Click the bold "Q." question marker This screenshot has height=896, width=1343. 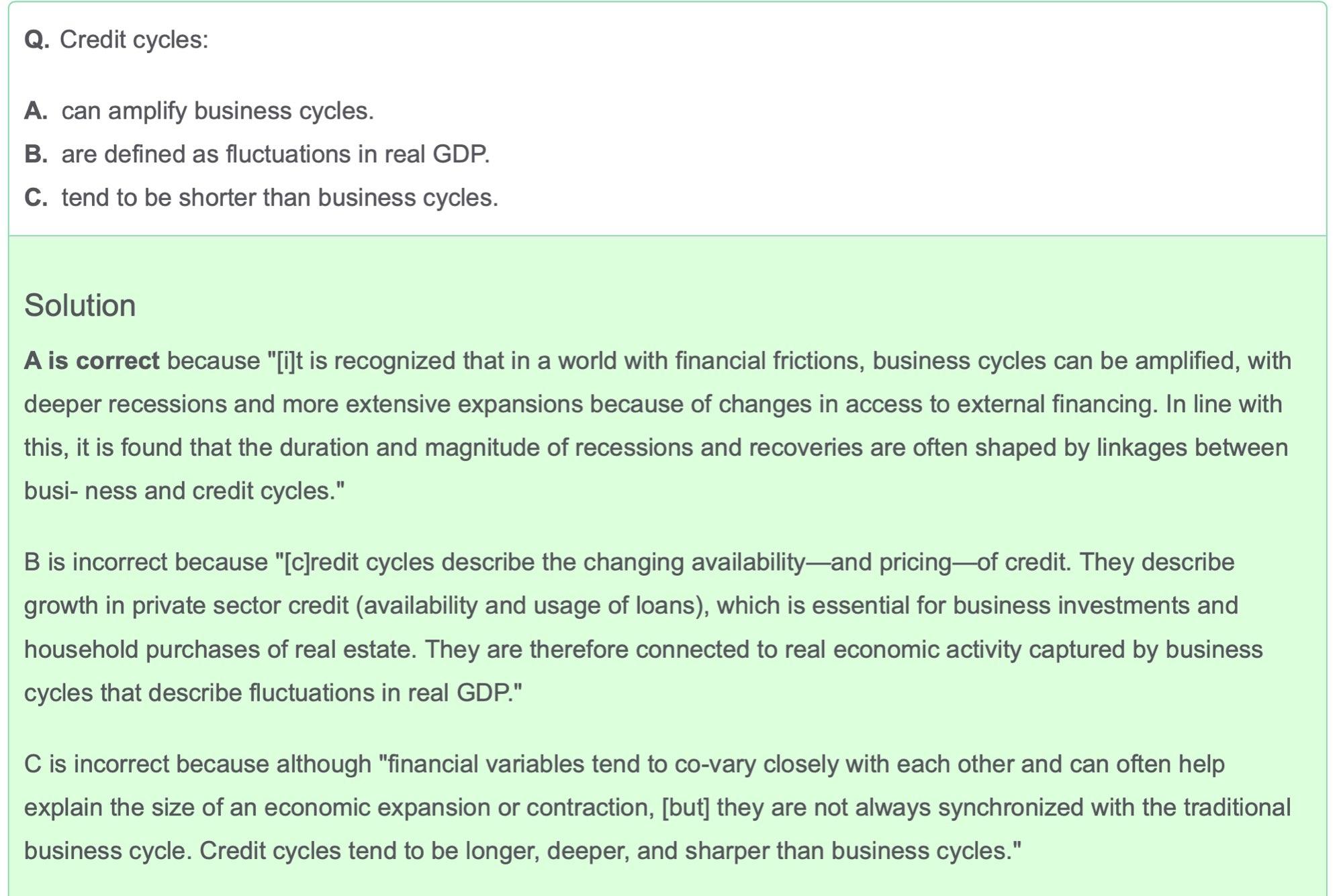point(36,40)
